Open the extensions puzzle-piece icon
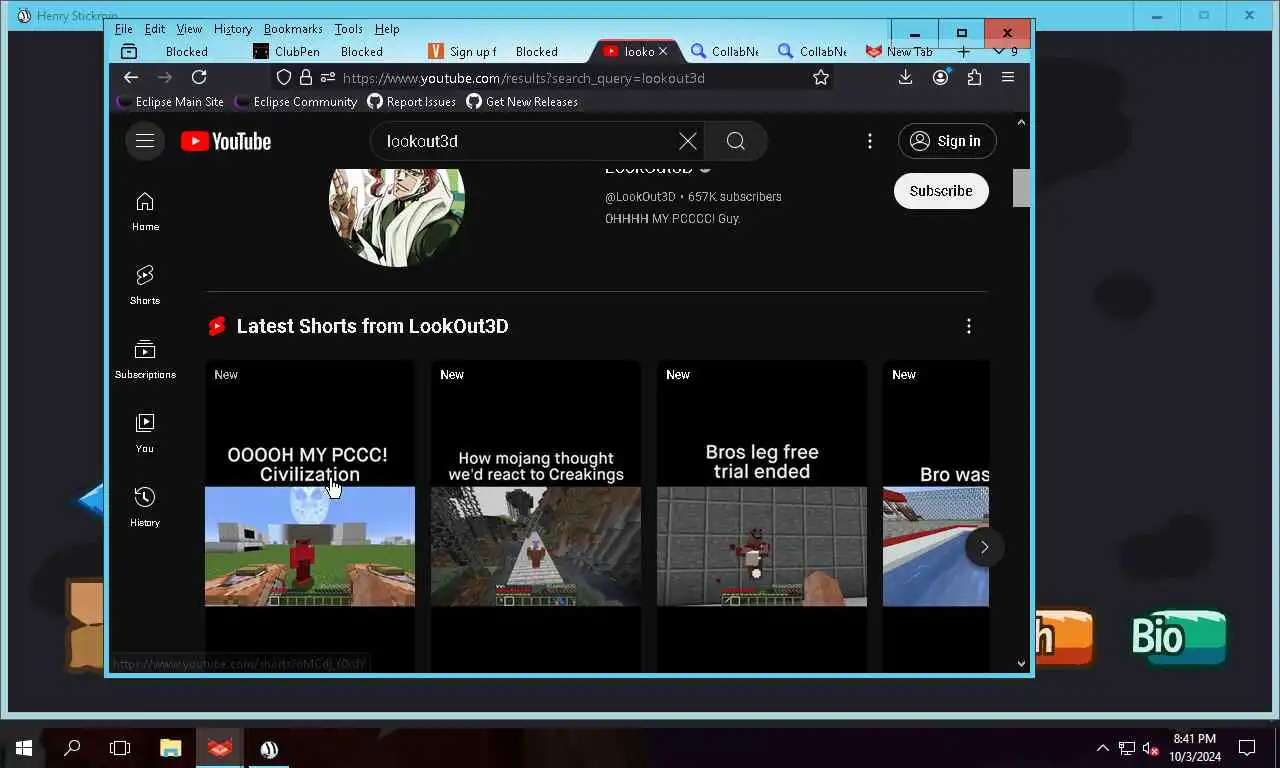Image resolution: width=1280 pixels, height=768 pixels. click(x=974, y=77)
